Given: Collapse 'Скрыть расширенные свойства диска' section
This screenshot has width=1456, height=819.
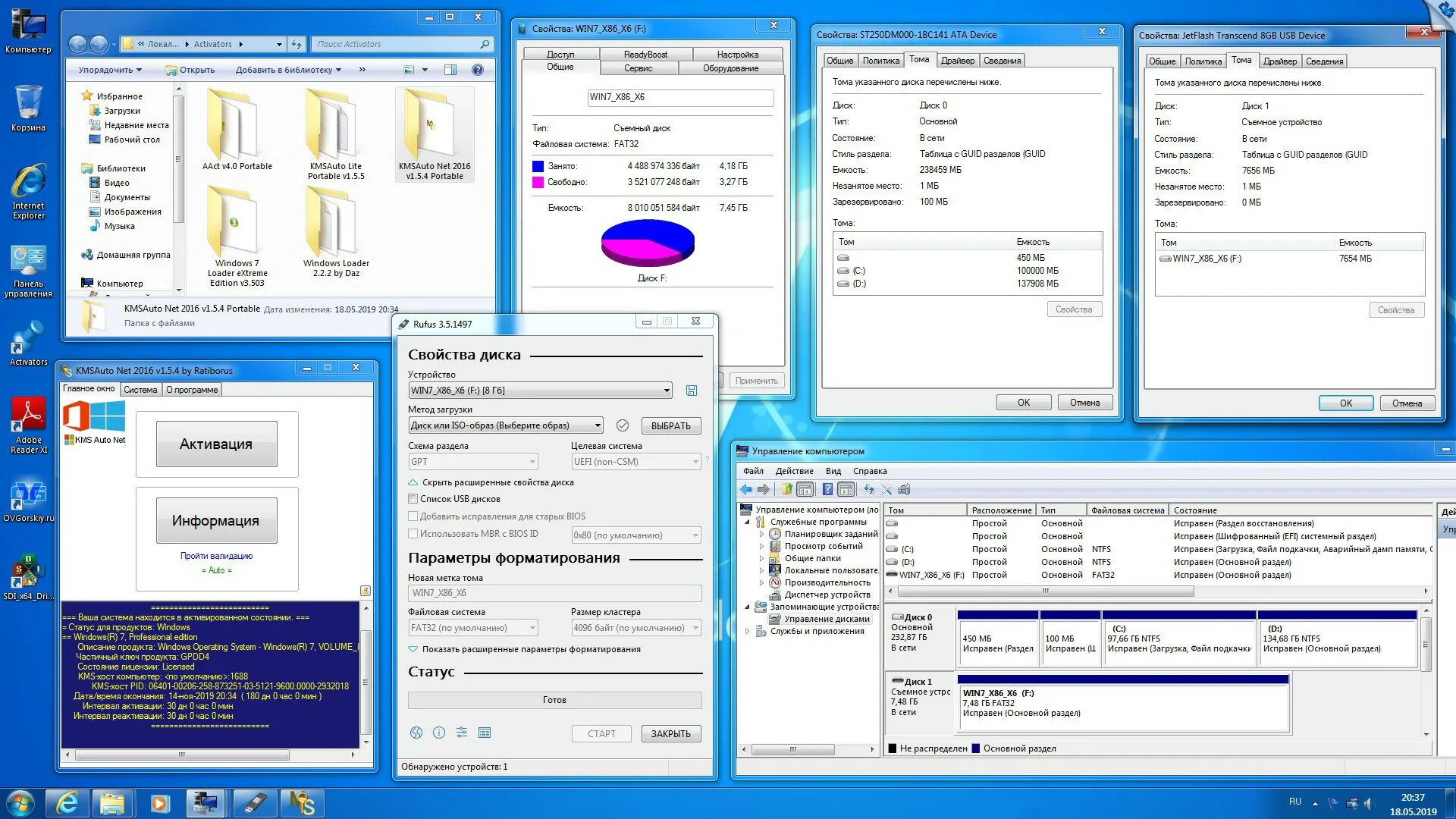Looking at the screenshot, I should point(413,482).
